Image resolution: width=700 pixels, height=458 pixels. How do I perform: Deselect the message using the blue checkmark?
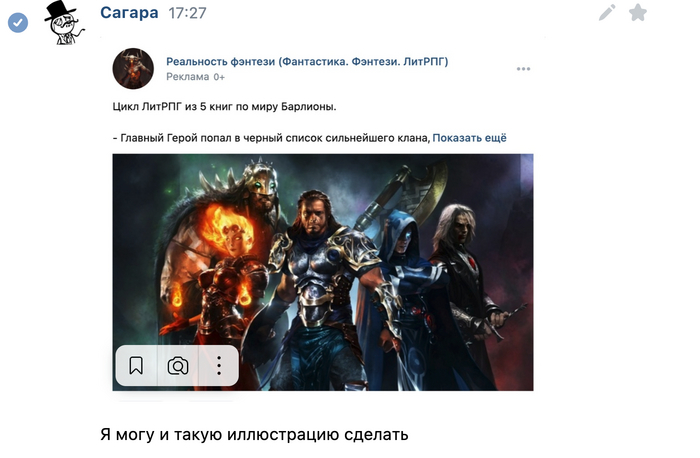(18, 22)
